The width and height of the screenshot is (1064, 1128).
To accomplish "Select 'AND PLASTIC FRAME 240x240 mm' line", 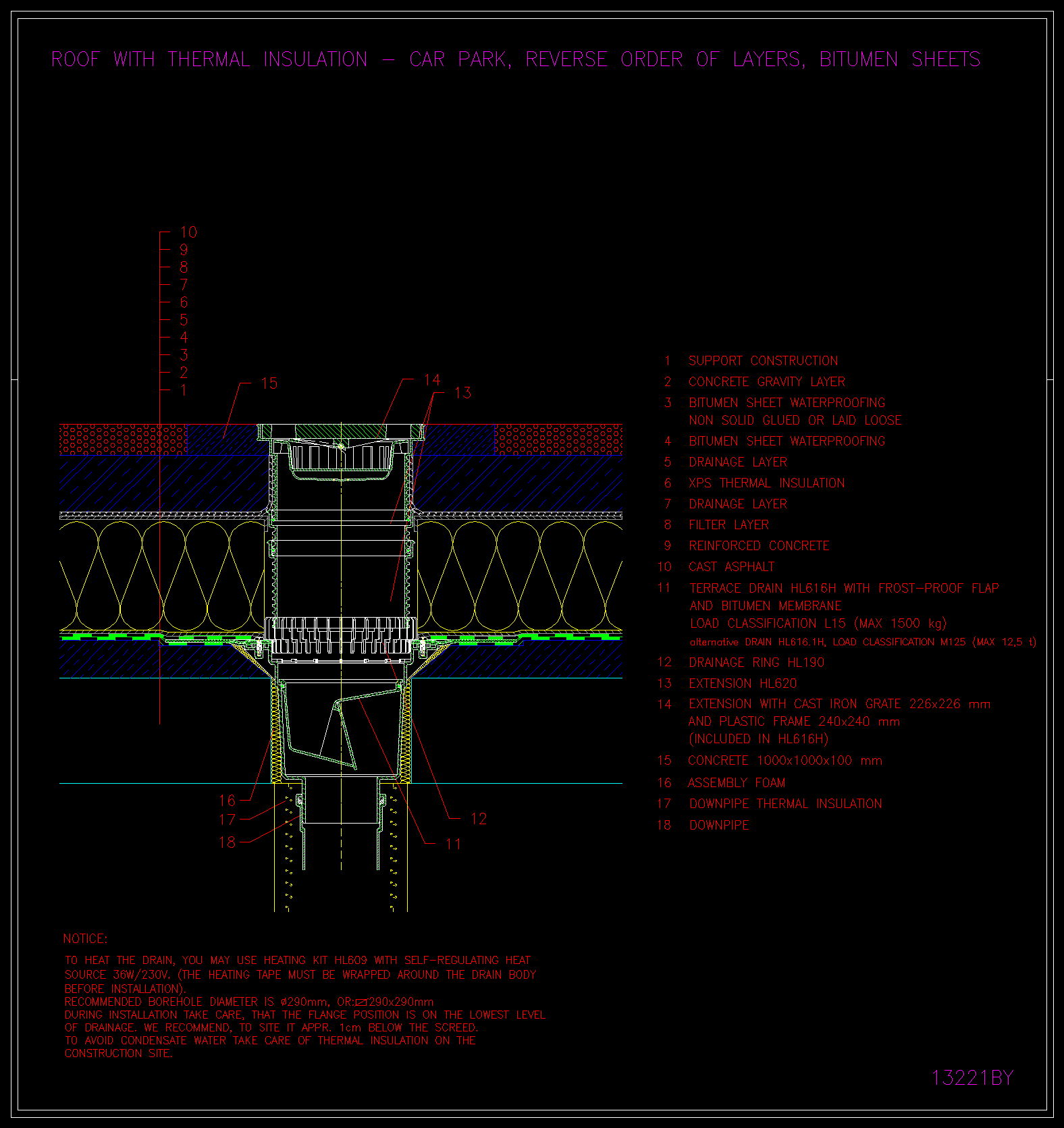I will coord(794,722).
